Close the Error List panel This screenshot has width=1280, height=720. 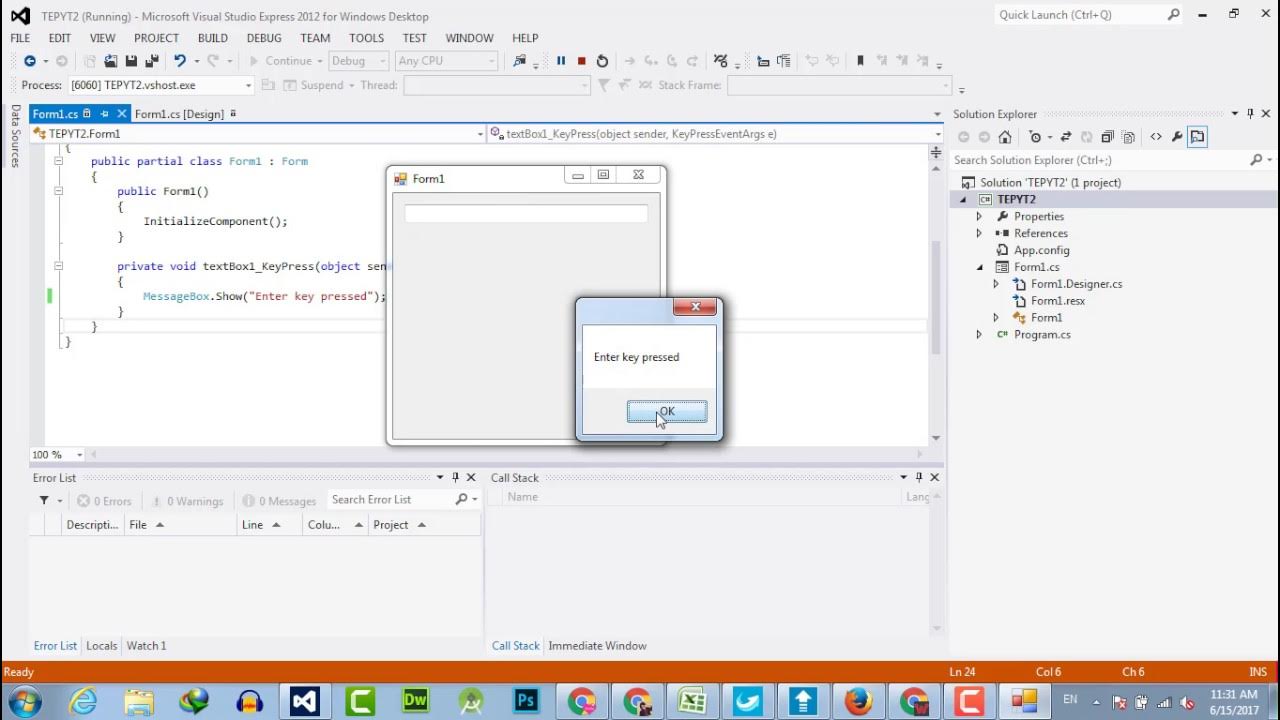tap(471, 478)
